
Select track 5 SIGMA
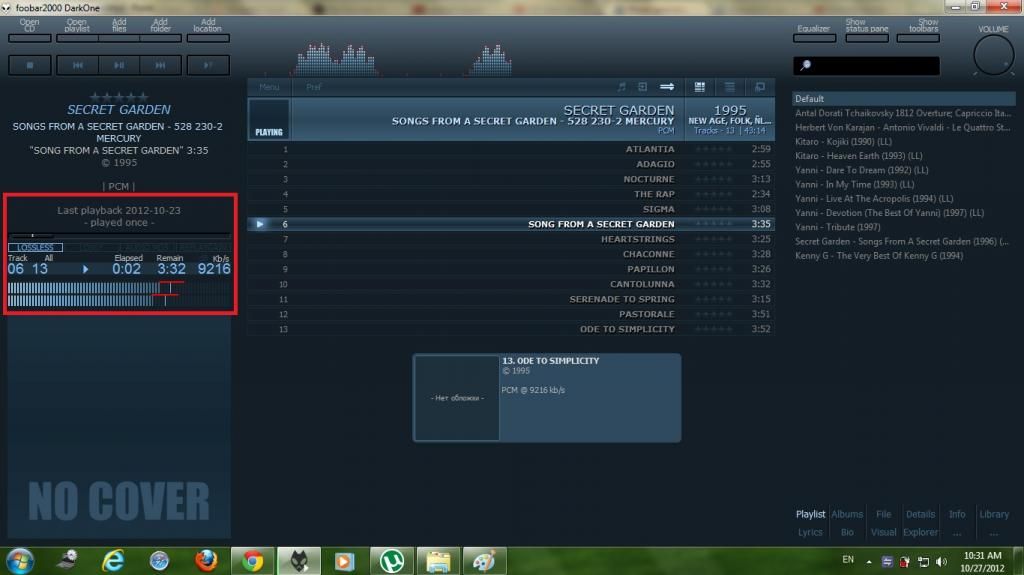pos(511,209)
